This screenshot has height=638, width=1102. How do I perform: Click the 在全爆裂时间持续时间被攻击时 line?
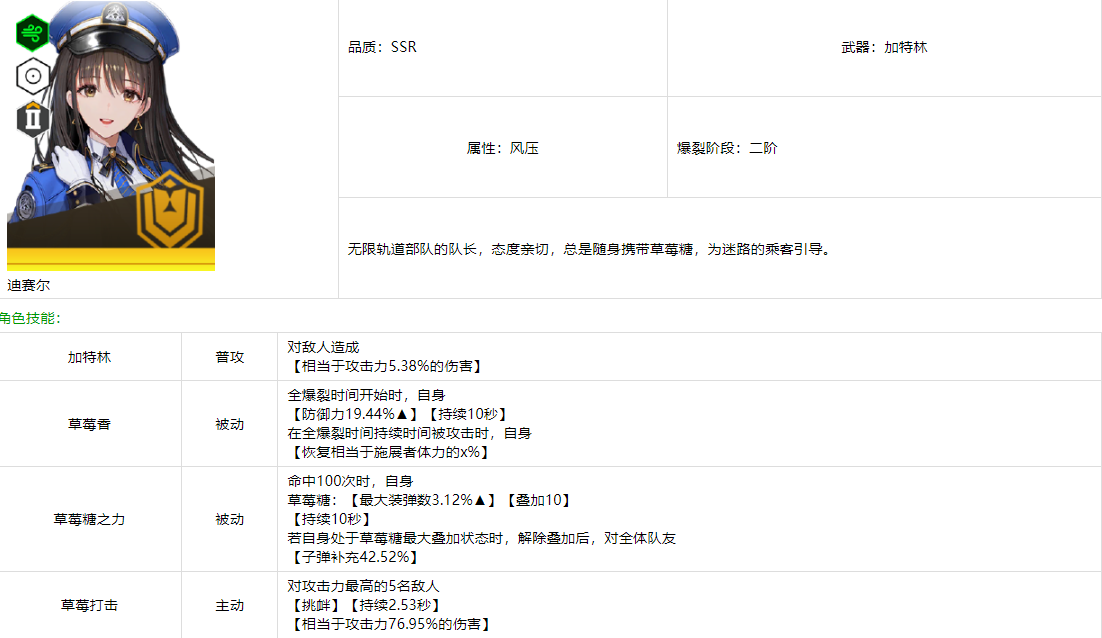[410, 433]
